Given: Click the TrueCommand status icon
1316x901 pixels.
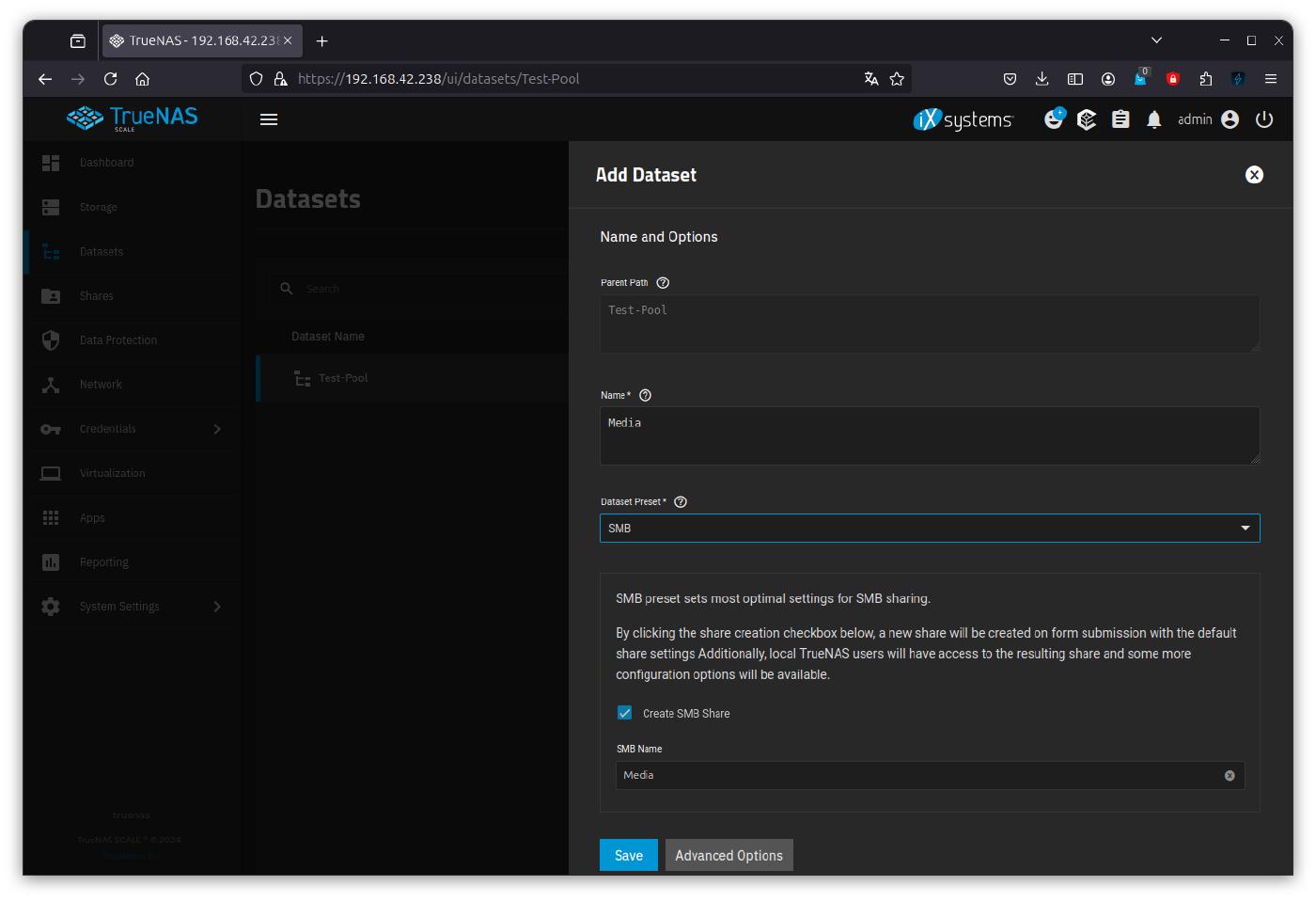Looking at the screenshot, I should pyautogui.click(x=1087, y=119).
